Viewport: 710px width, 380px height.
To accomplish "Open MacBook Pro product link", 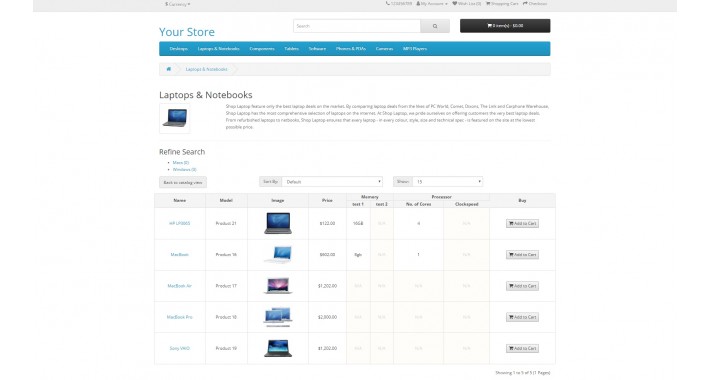I will pos(179,317).
